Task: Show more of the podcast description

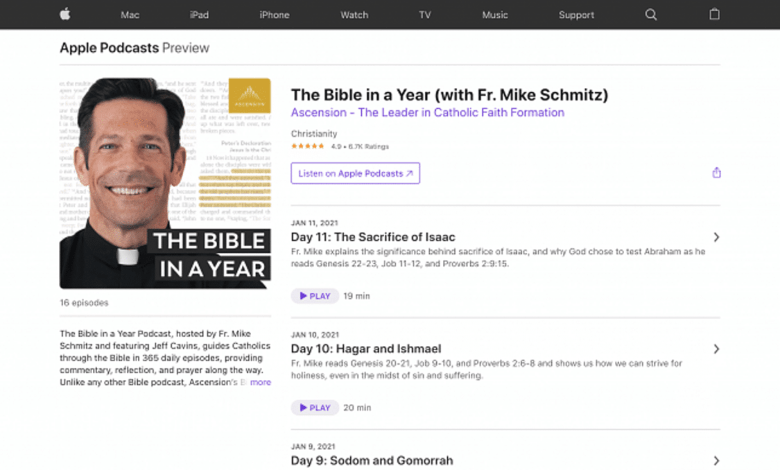Action: pyautogui.click(x=260, y=382)
